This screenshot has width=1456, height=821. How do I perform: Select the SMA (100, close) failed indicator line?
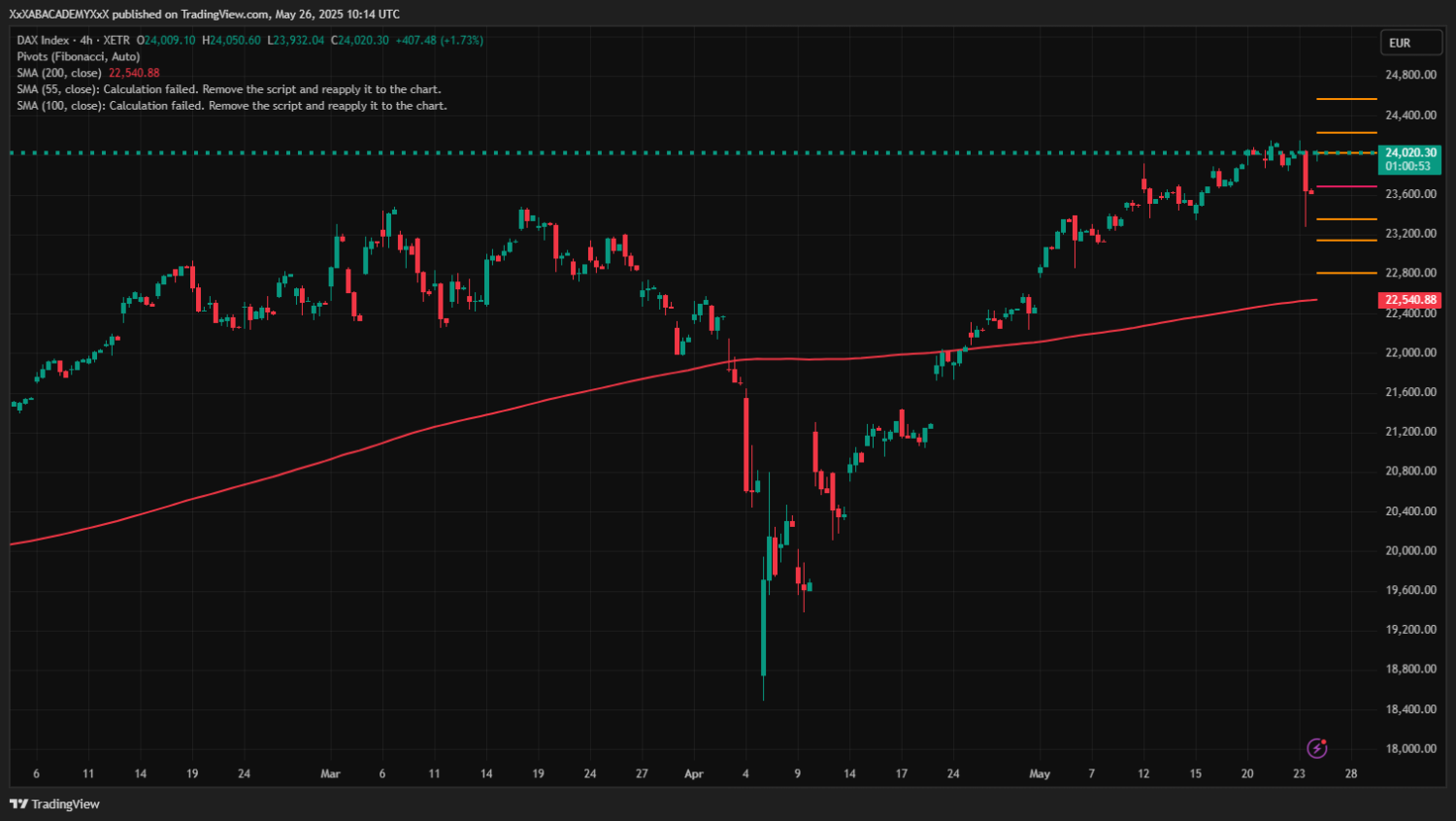point(232,106)
